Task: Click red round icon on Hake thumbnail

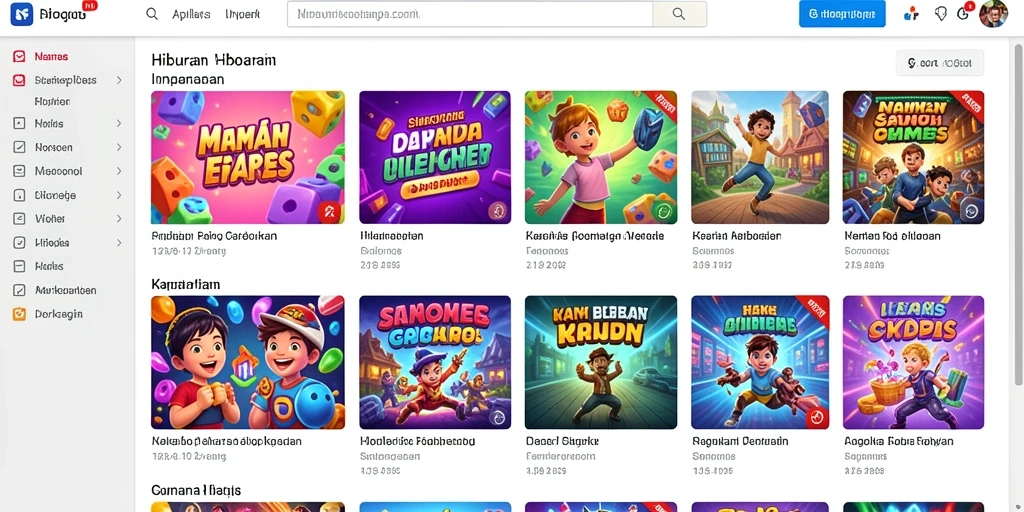Action: [816, 417]
